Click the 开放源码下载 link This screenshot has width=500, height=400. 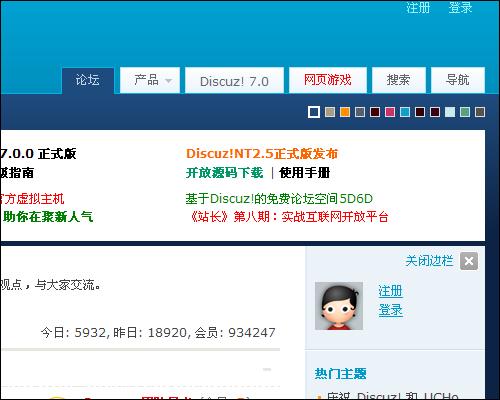[225, 173]
